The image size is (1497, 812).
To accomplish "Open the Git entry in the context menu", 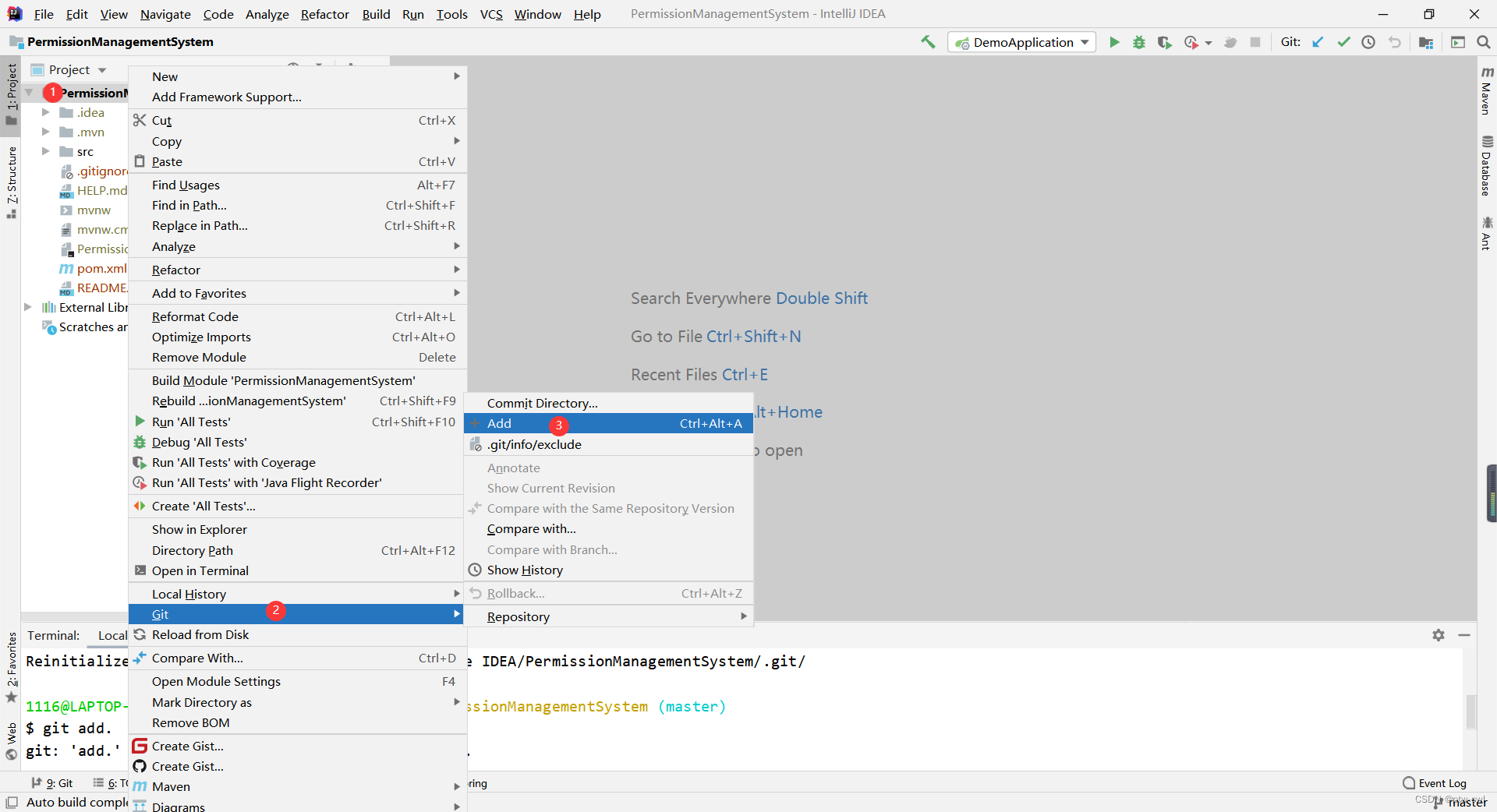I will [297, 614].
